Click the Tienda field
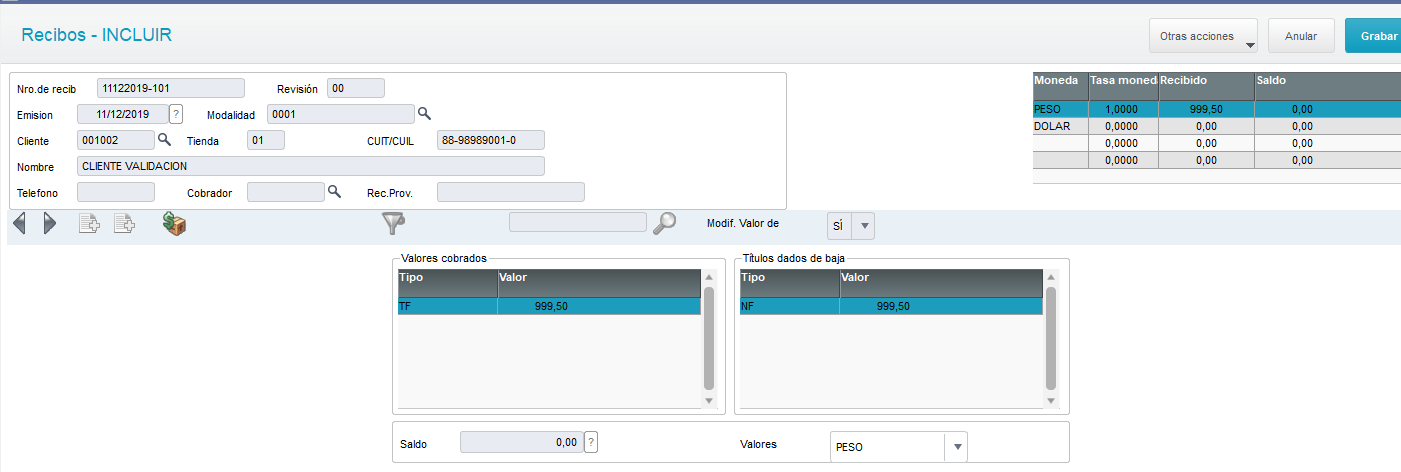Screen dimensions: 1401x472 [266, 140]
